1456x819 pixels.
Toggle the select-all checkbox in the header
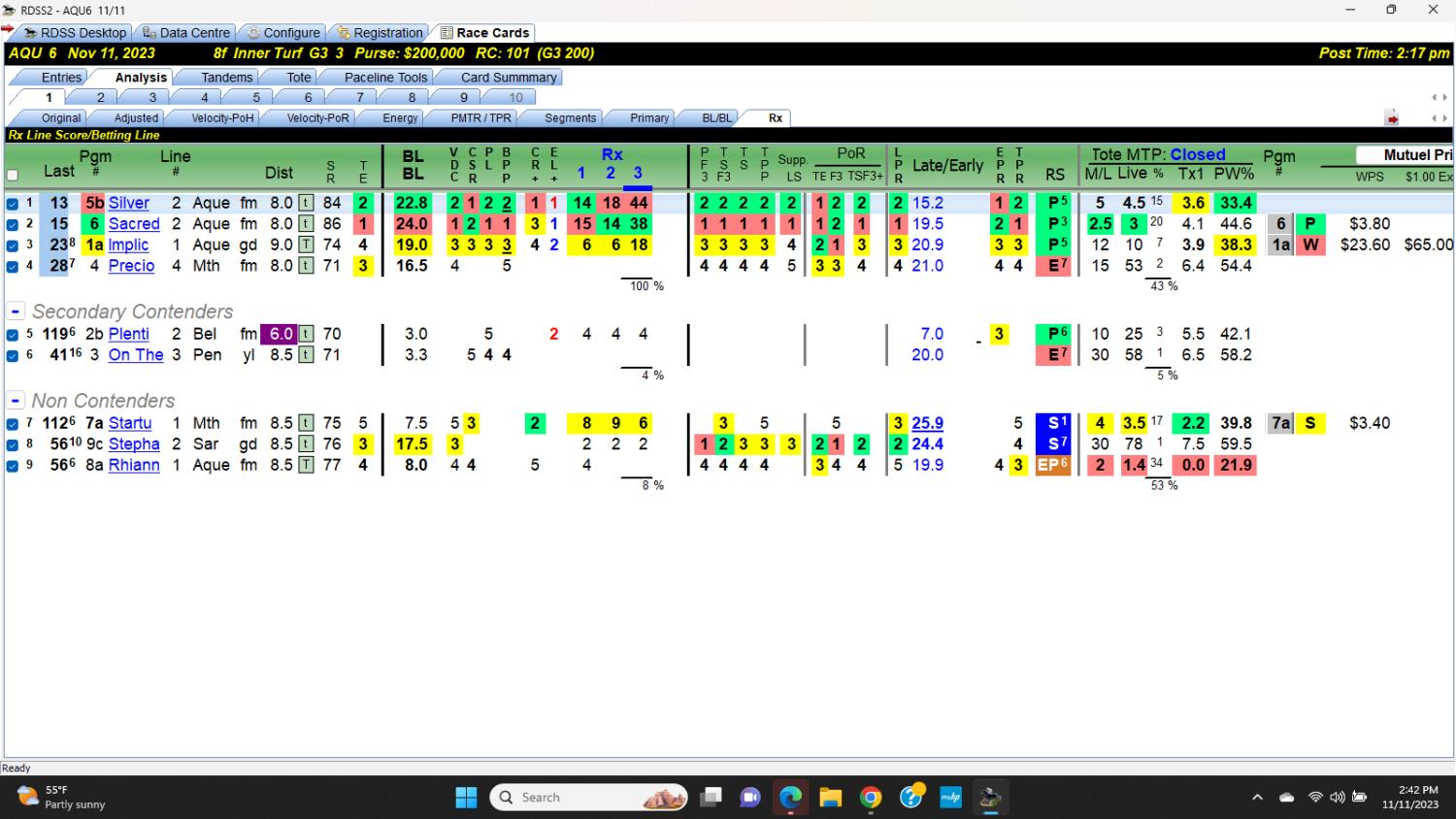pos(13,176)
